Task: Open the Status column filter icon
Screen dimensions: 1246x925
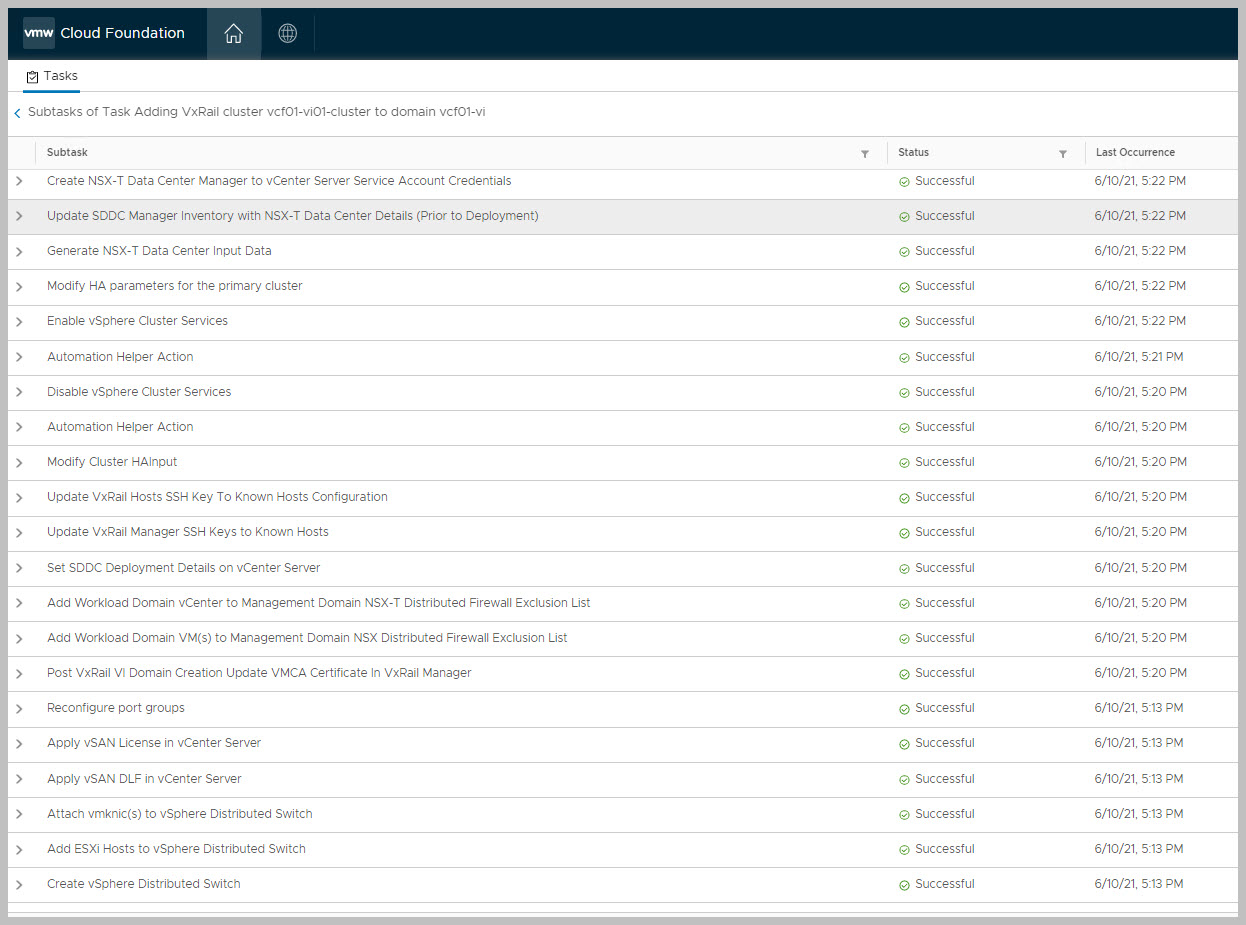Action: 1063,154
